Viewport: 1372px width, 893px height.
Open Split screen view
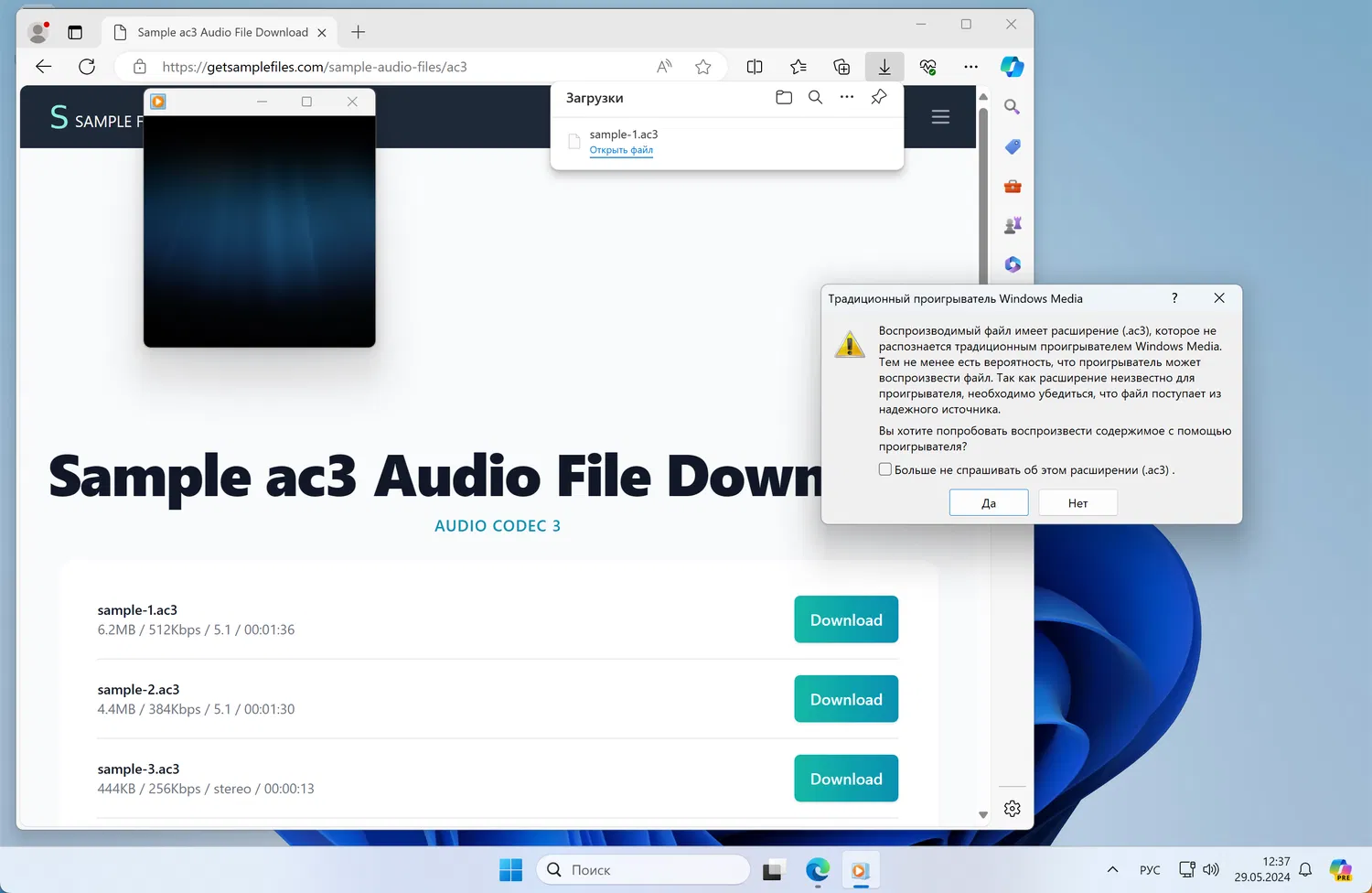coord(755,67)
